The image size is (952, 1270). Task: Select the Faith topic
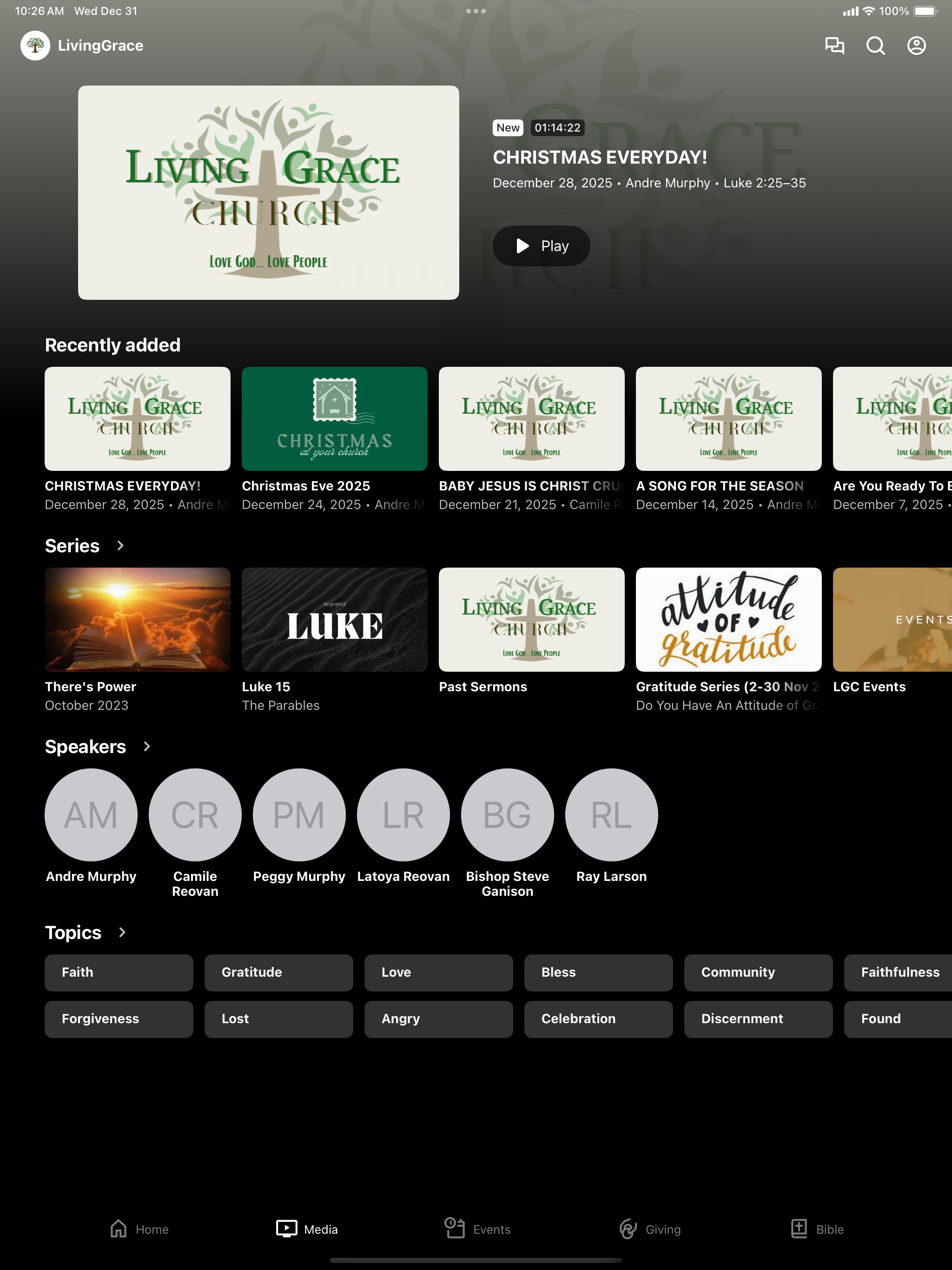119,972
